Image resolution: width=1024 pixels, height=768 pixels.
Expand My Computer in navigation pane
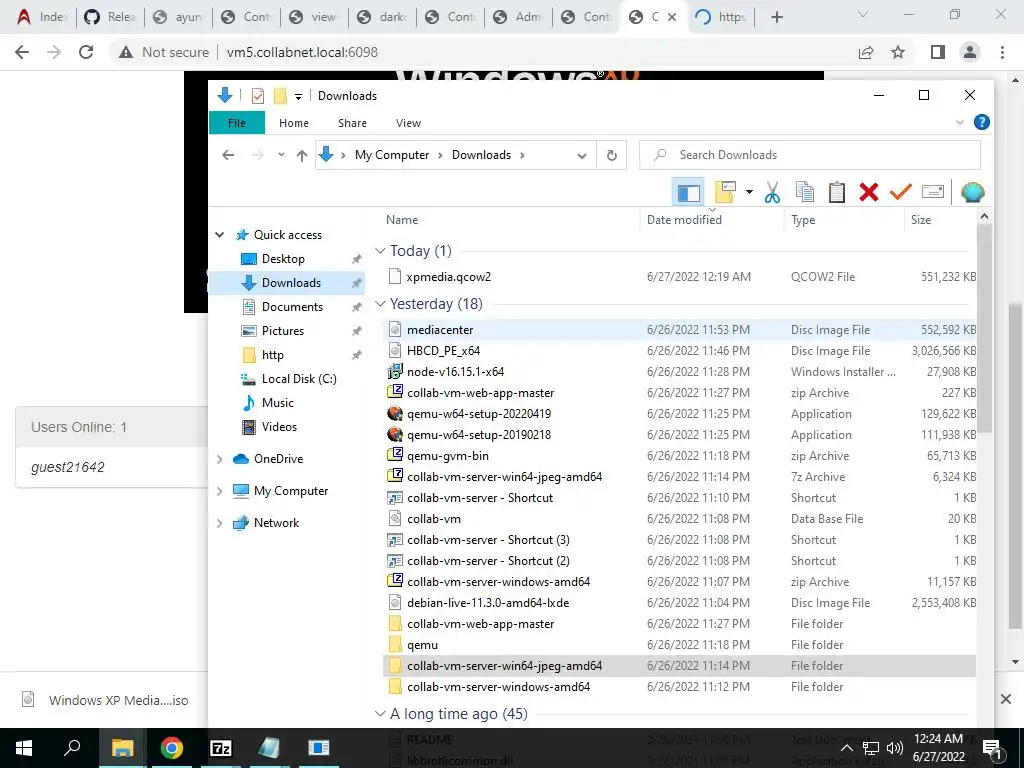point(219,491)
